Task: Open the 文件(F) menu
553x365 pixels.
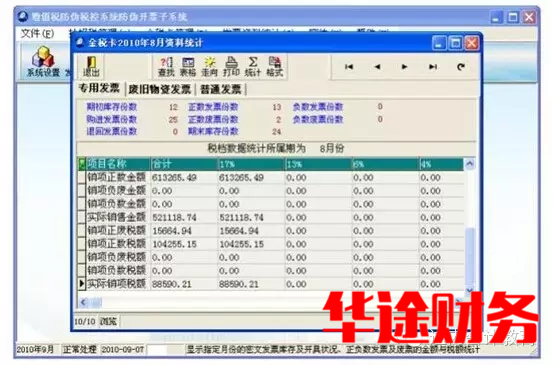Action: (x=37, y=33)
